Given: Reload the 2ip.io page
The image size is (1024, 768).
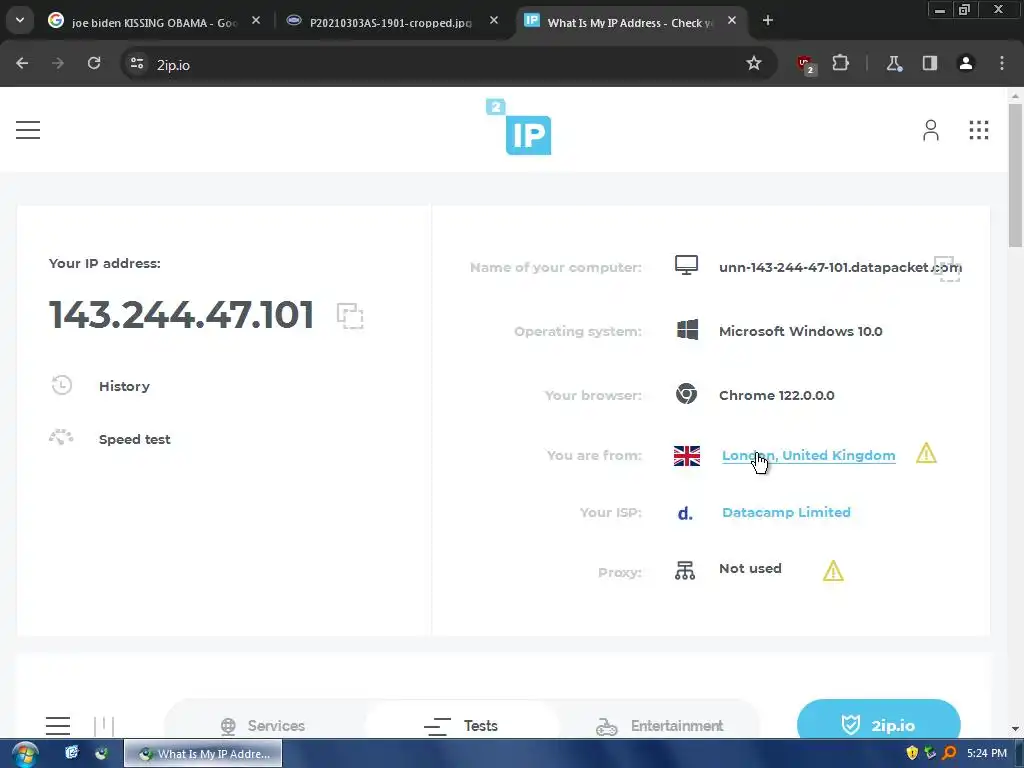Looking at the screenshot, I should (94, 63).
